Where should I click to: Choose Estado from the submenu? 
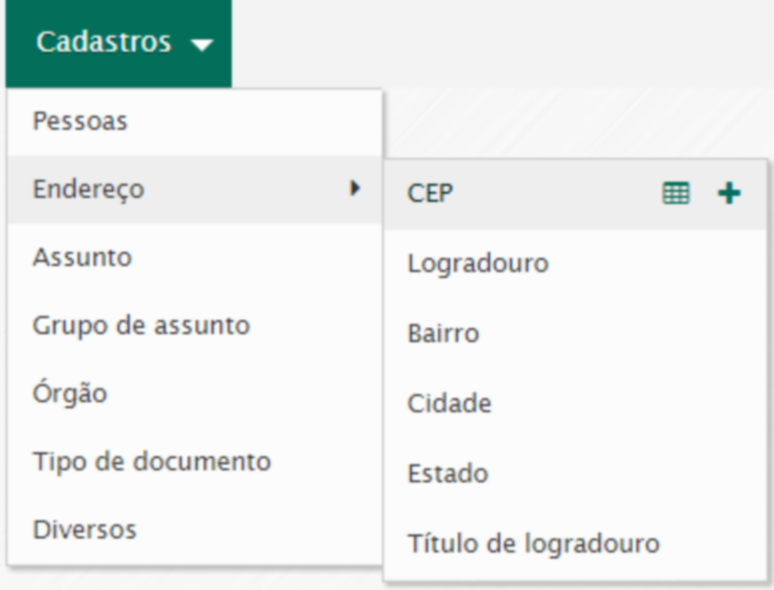(447, 473)
